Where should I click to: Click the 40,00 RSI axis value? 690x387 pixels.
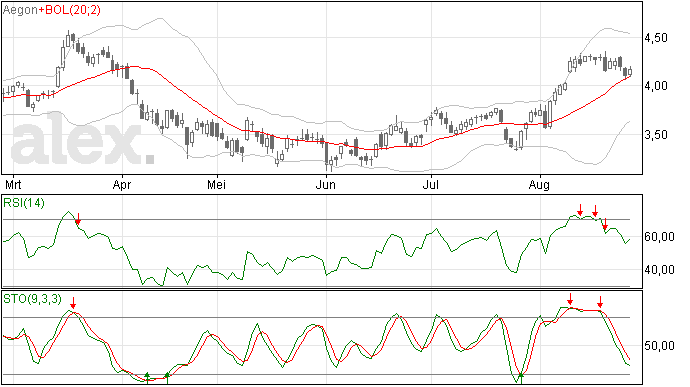pos(659,269)
